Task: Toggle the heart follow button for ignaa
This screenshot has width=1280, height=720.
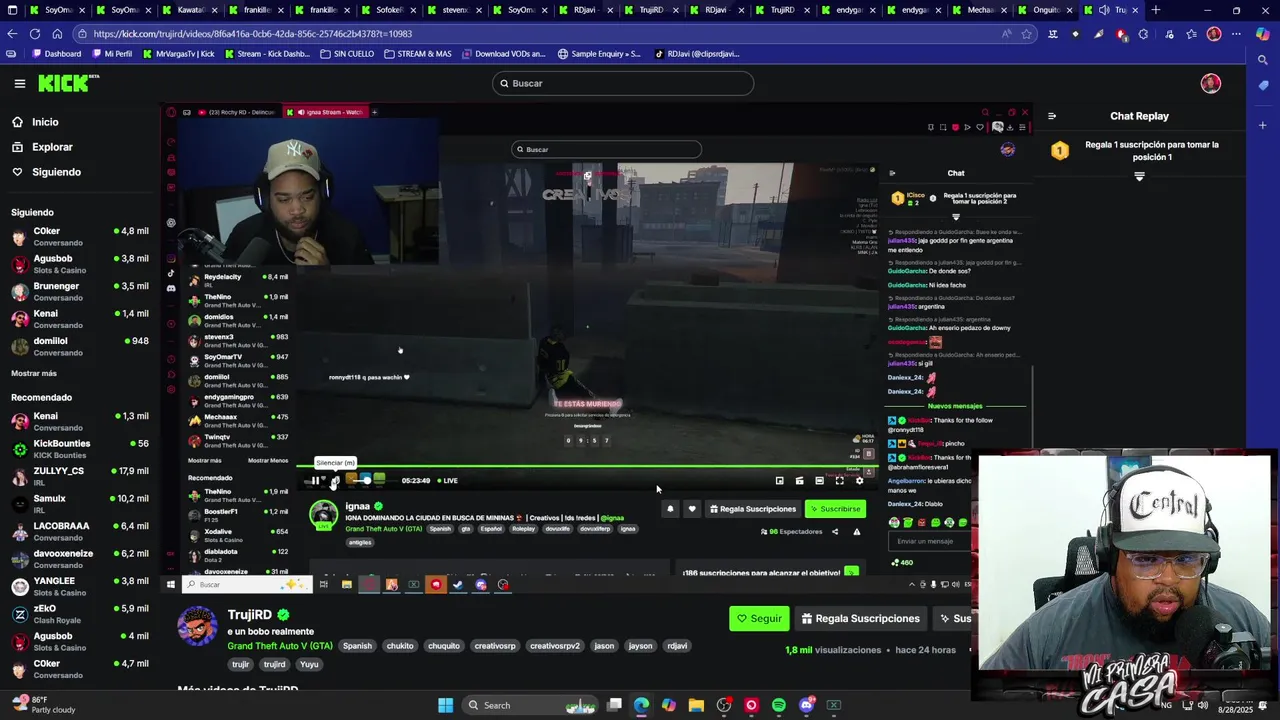Action: (x=691, y=509)
